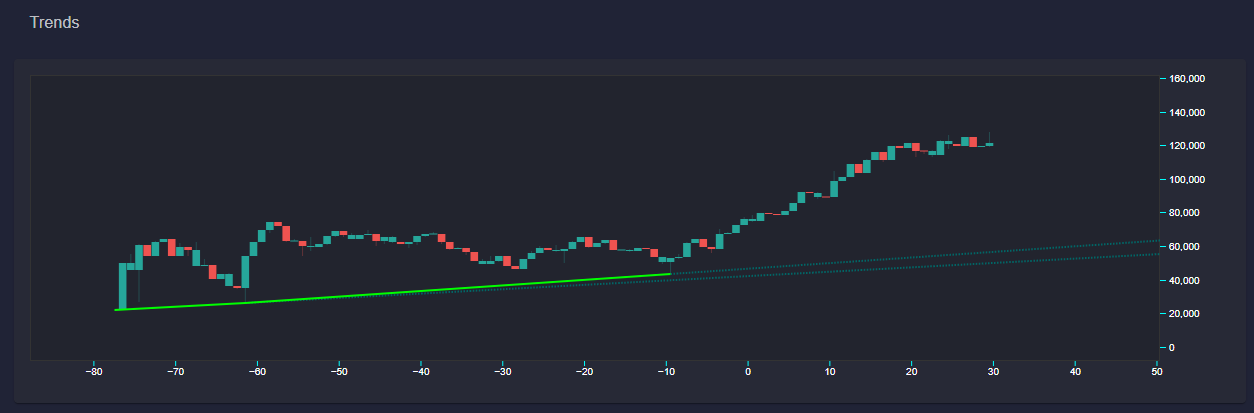The image size is (1254, 413).
Task: Click the 50 x-axis label
Action: [1157, 371]
